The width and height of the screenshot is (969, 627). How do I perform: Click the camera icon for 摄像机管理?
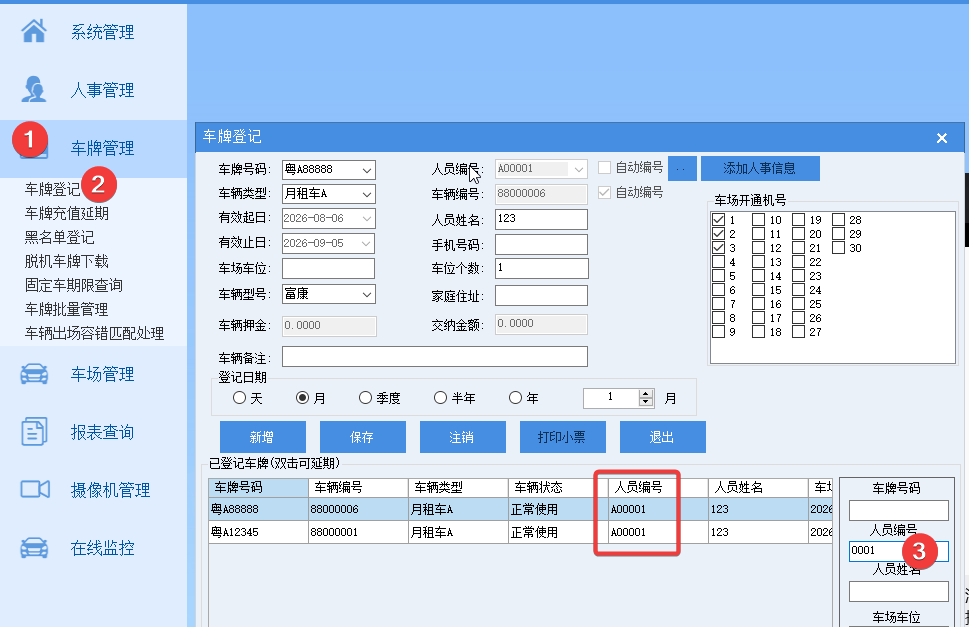coord(35,489)
